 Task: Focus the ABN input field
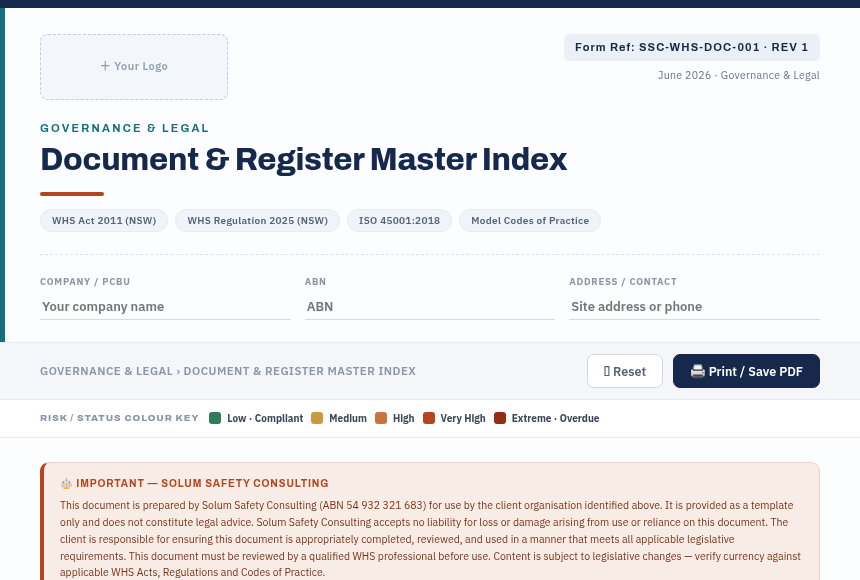pos(429,307)
